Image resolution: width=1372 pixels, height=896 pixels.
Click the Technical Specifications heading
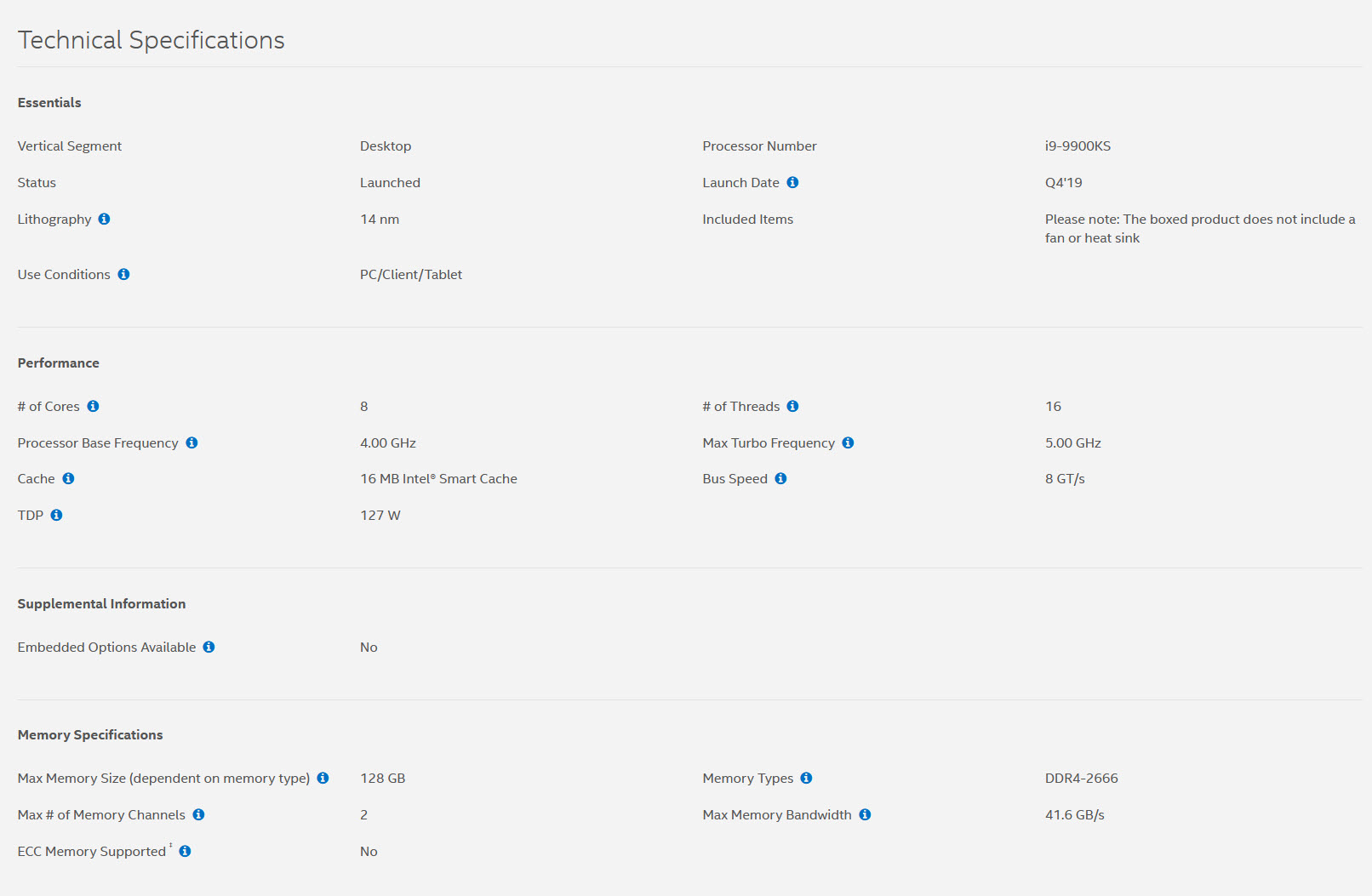tap(151, 40)
